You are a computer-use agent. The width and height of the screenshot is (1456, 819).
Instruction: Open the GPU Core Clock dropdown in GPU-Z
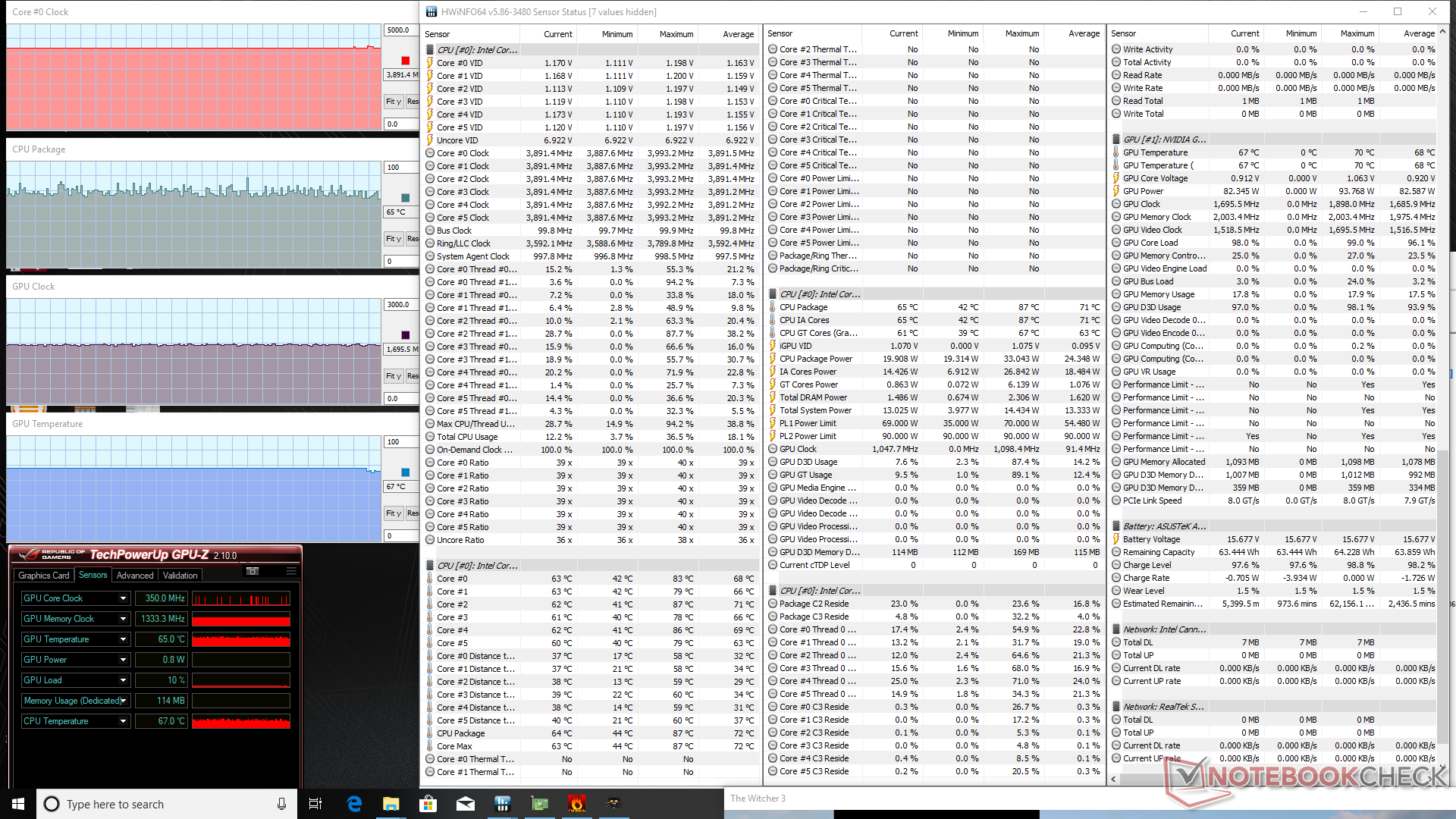tap(123, 598)
